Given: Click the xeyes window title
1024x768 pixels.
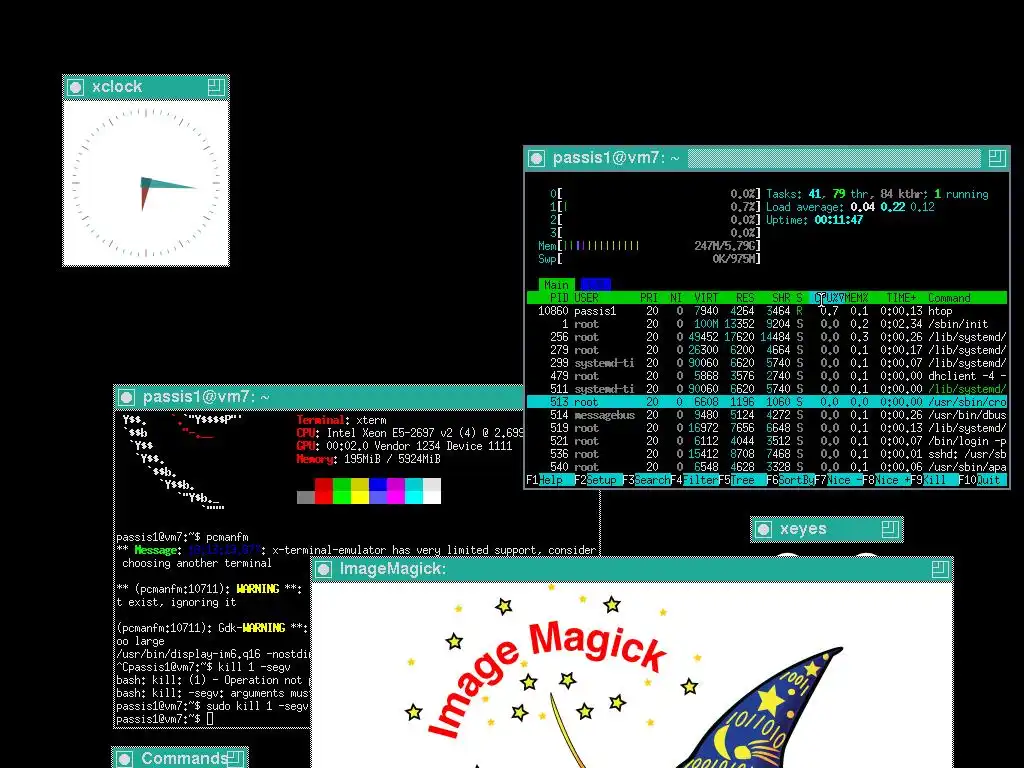Looking at the screenshot, I should tap(803, 529).
